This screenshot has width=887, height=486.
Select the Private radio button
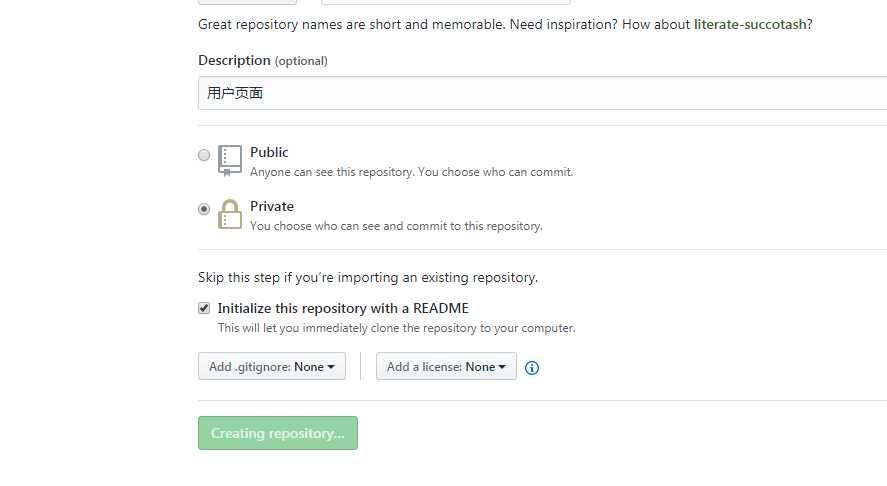click(204, 209)
